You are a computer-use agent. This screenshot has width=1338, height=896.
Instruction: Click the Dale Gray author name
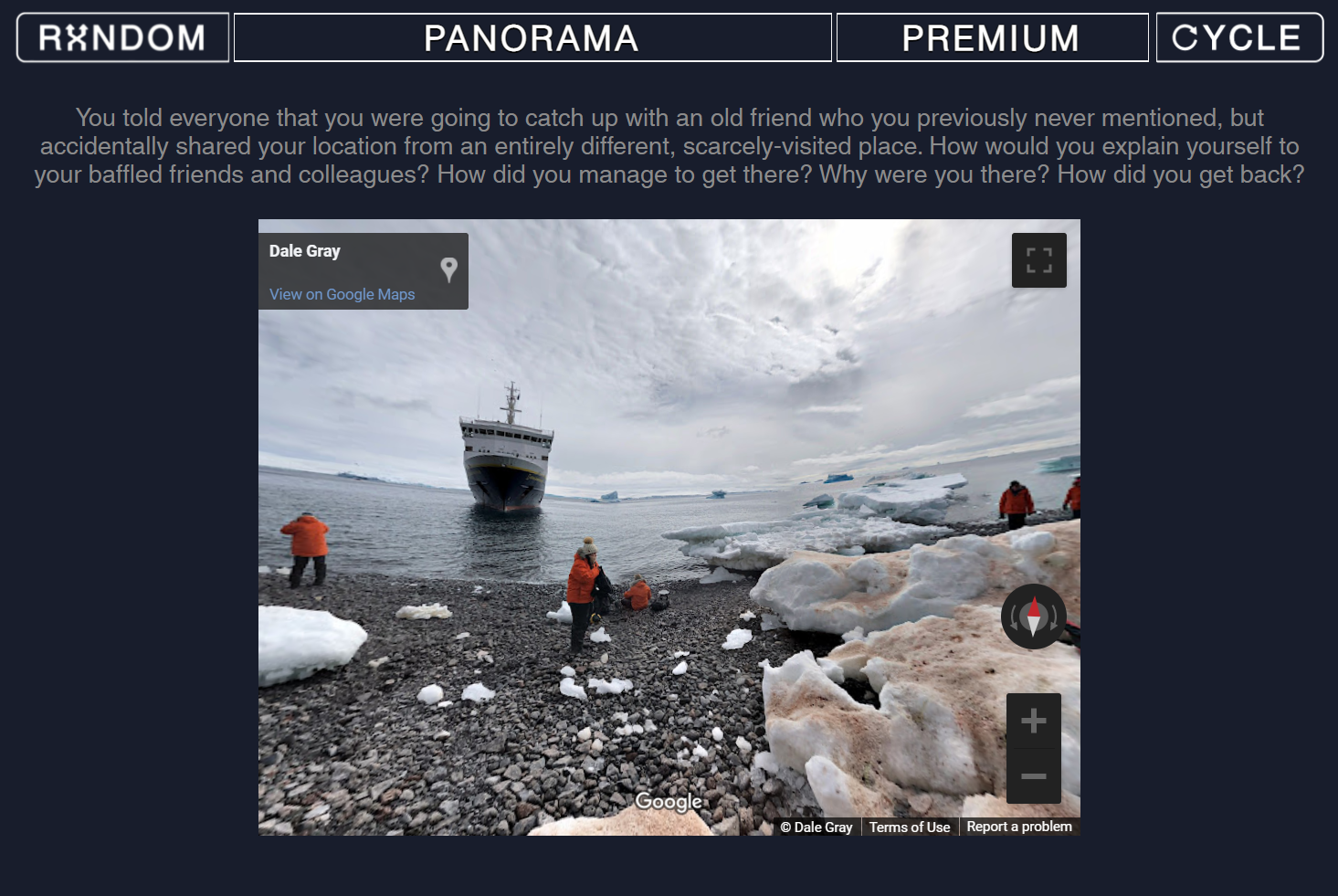pyautogui.click(x=304, y=251)
